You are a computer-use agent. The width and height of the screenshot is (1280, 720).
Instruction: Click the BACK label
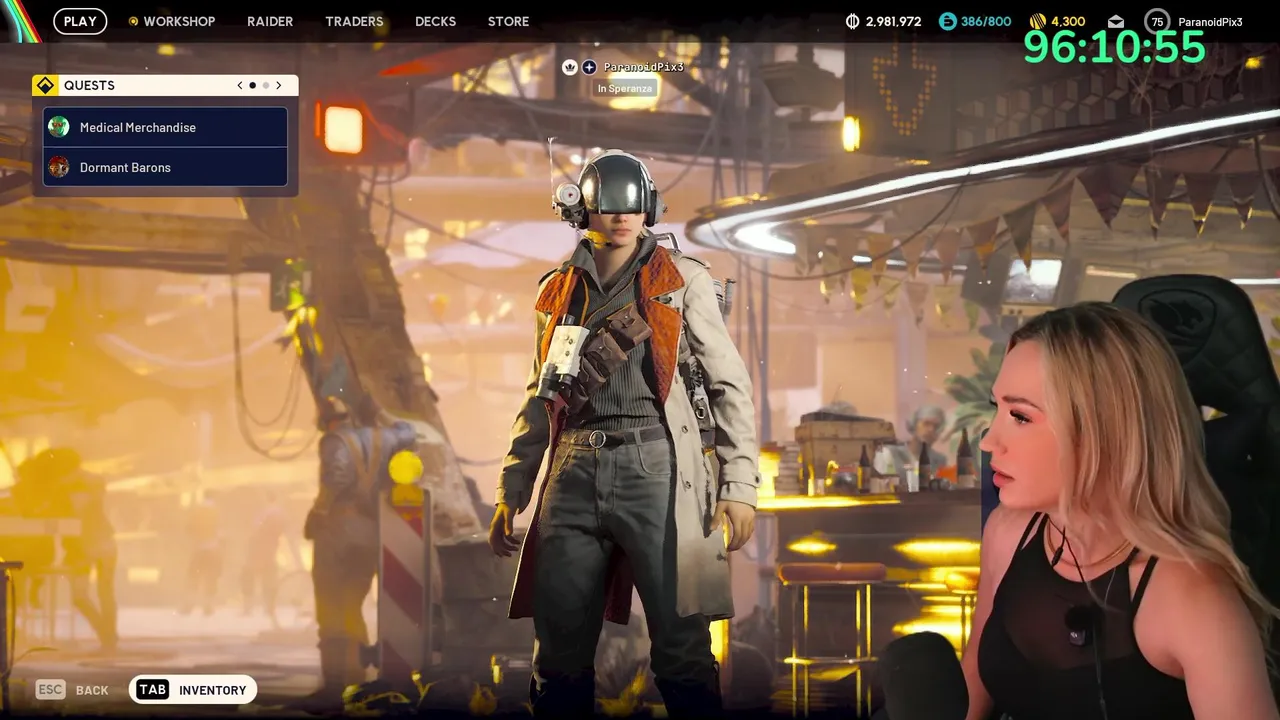coord(92,690)
